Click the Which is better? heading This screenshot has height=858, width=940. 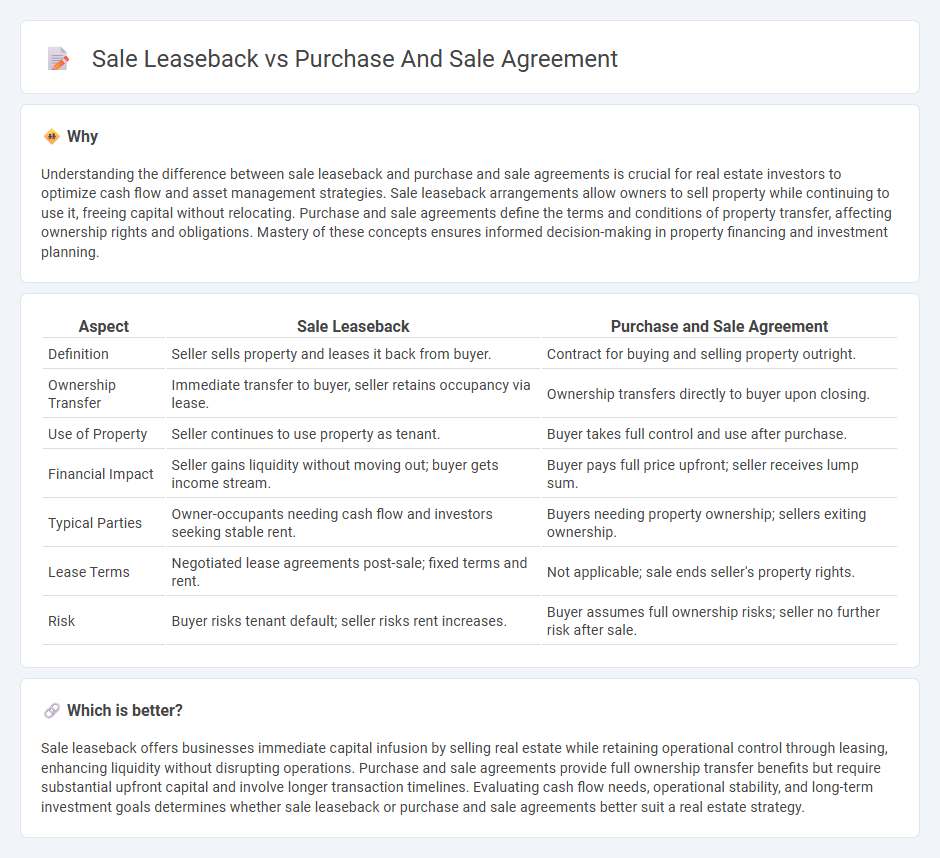[x=125, y=711]
